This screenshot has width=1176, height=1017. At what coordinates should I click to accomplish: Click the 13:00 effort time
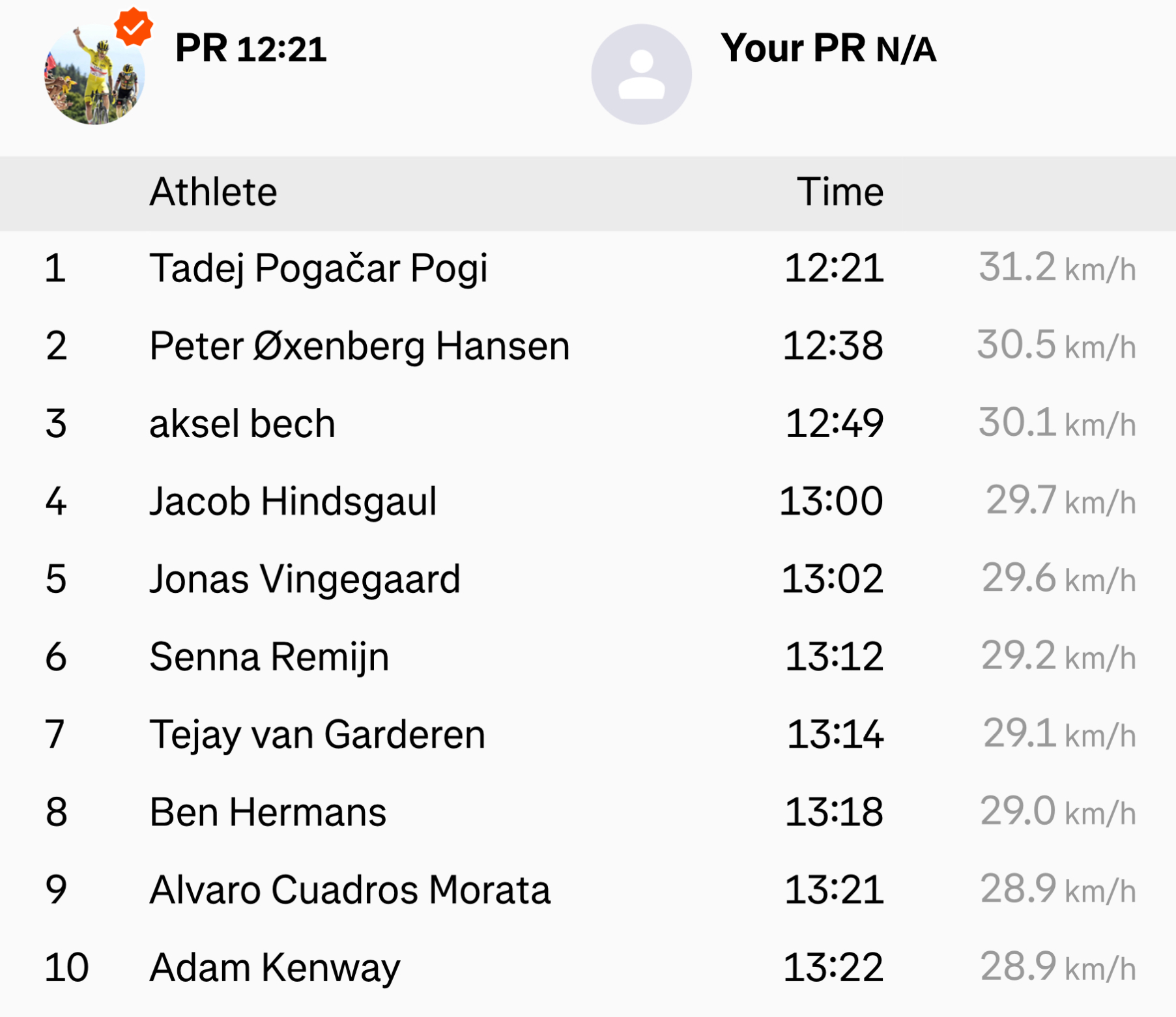[831, 501]
